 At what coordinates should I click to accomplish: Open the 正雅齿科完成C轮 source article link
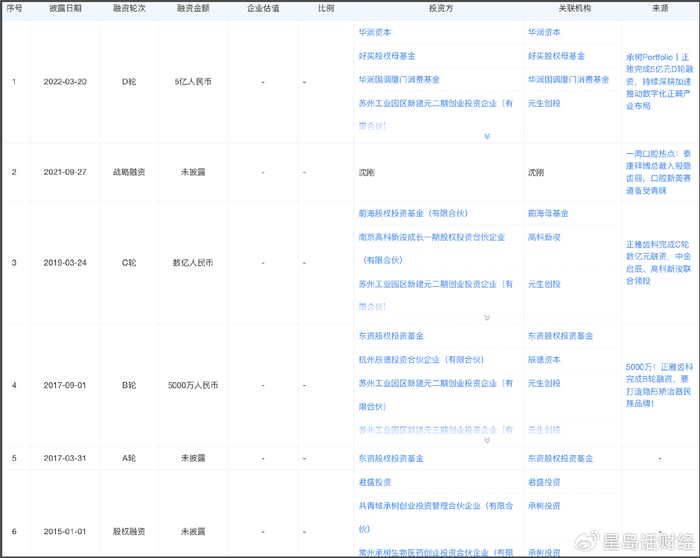[x=658, y=262]
